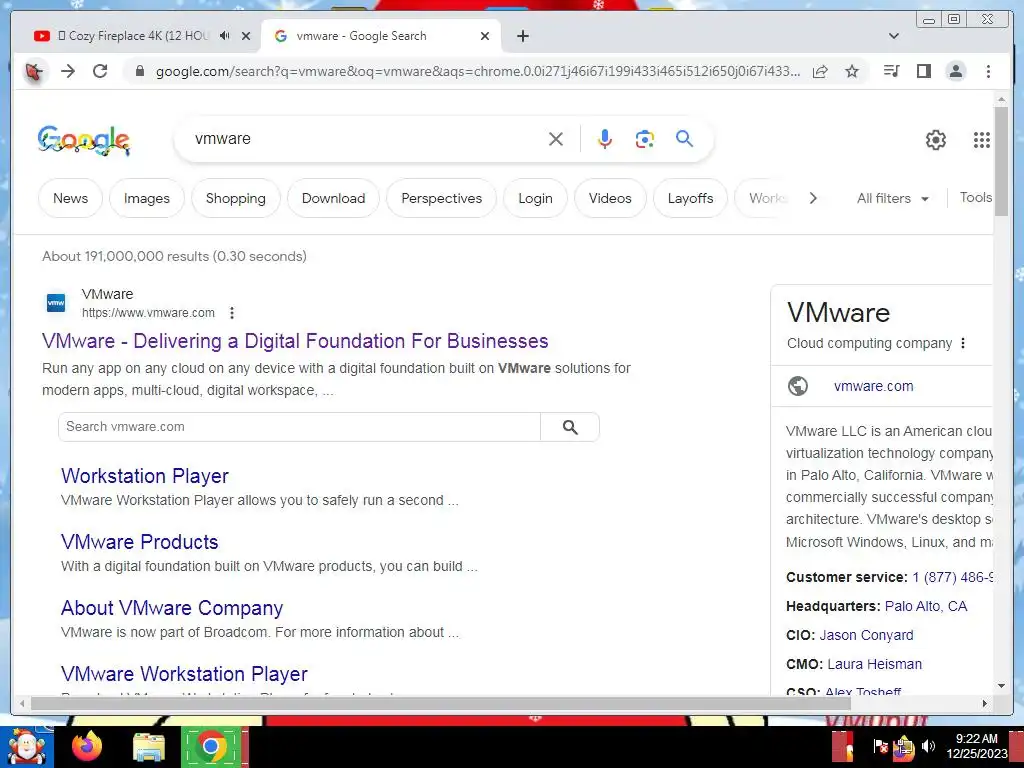The width and height of the screenshot is (1024, 768).
Task: Open VMware - Delivering a Digital Foundation result
Action: tap(295, 341)
